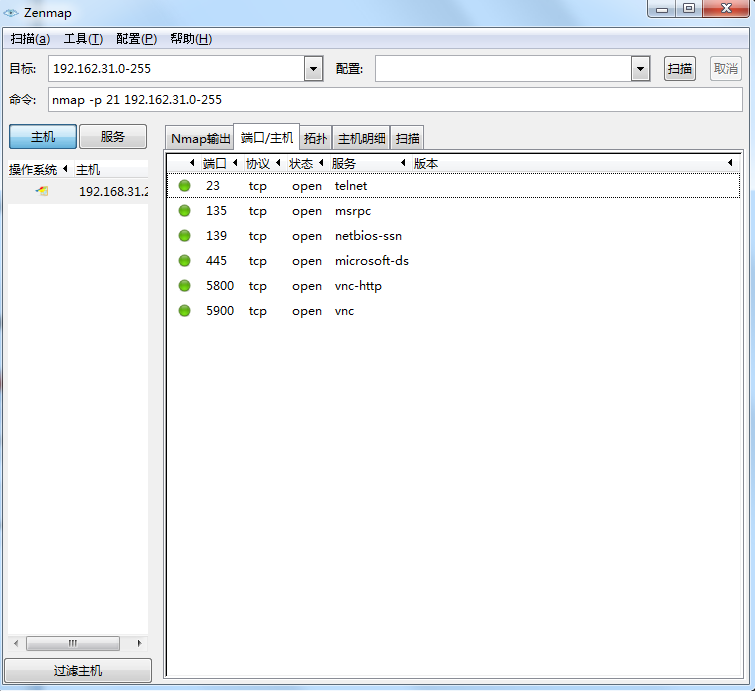Click green open status dot for port 5800
The height and width of the screenshot is (691, 755).
(184, 286)
